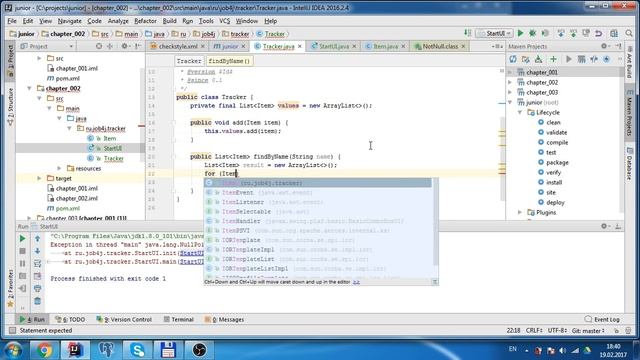The height and width of the screenshot is (360, 640).
Task: Open the Refactor menu
Action: (145, 21)
